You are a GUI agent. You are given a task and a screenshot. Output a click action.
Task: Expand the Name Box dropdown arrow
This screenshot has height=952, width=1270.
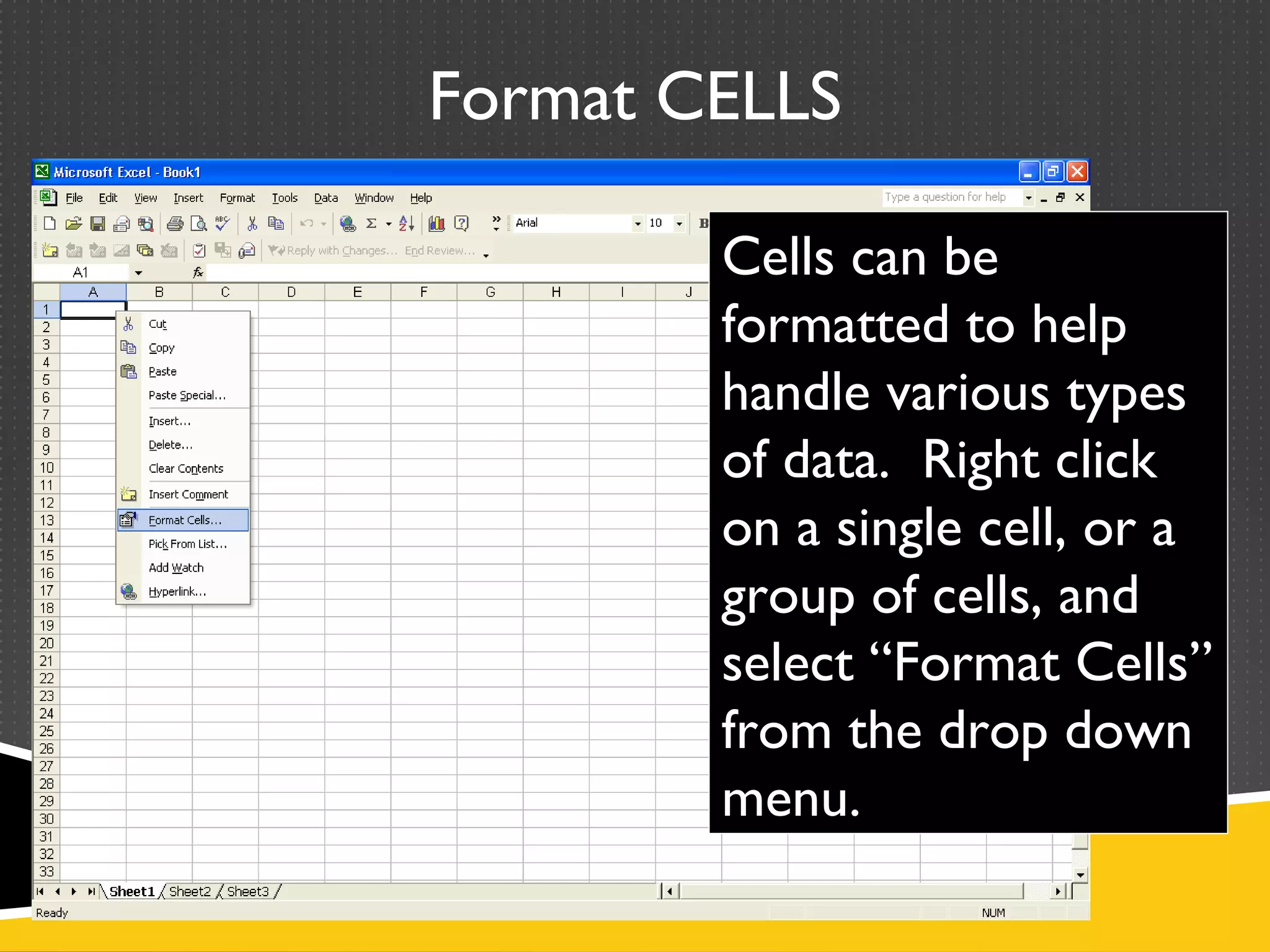(x=138, y=273)
